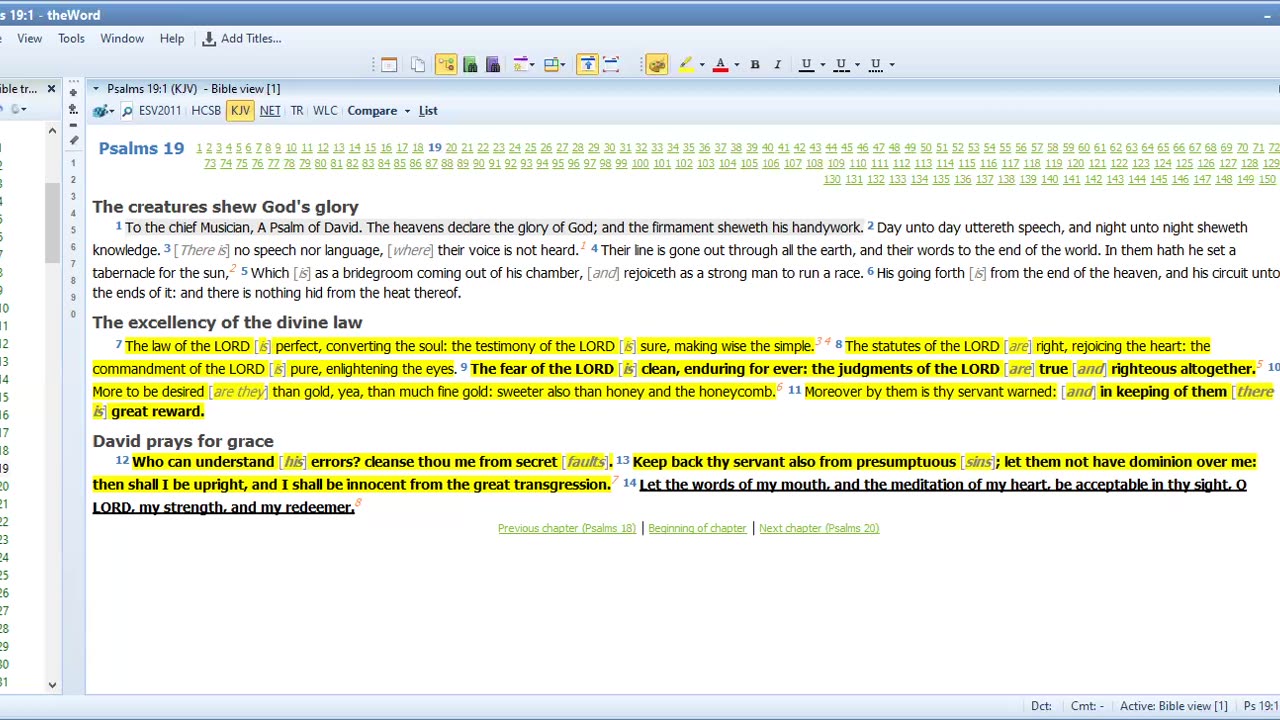Click the green binoculars search icon
Viewport: 1280px width, 720px height.
coord(470,64)
